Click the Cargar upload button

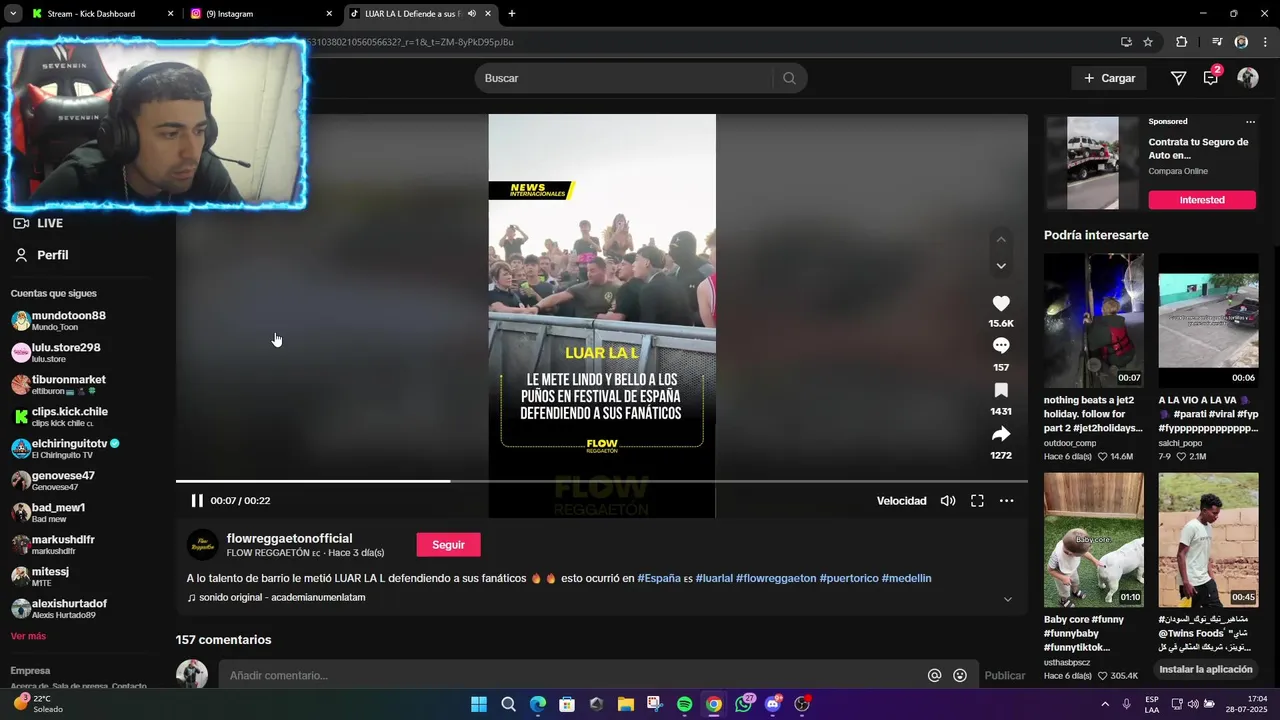(x=1109, y=78)
